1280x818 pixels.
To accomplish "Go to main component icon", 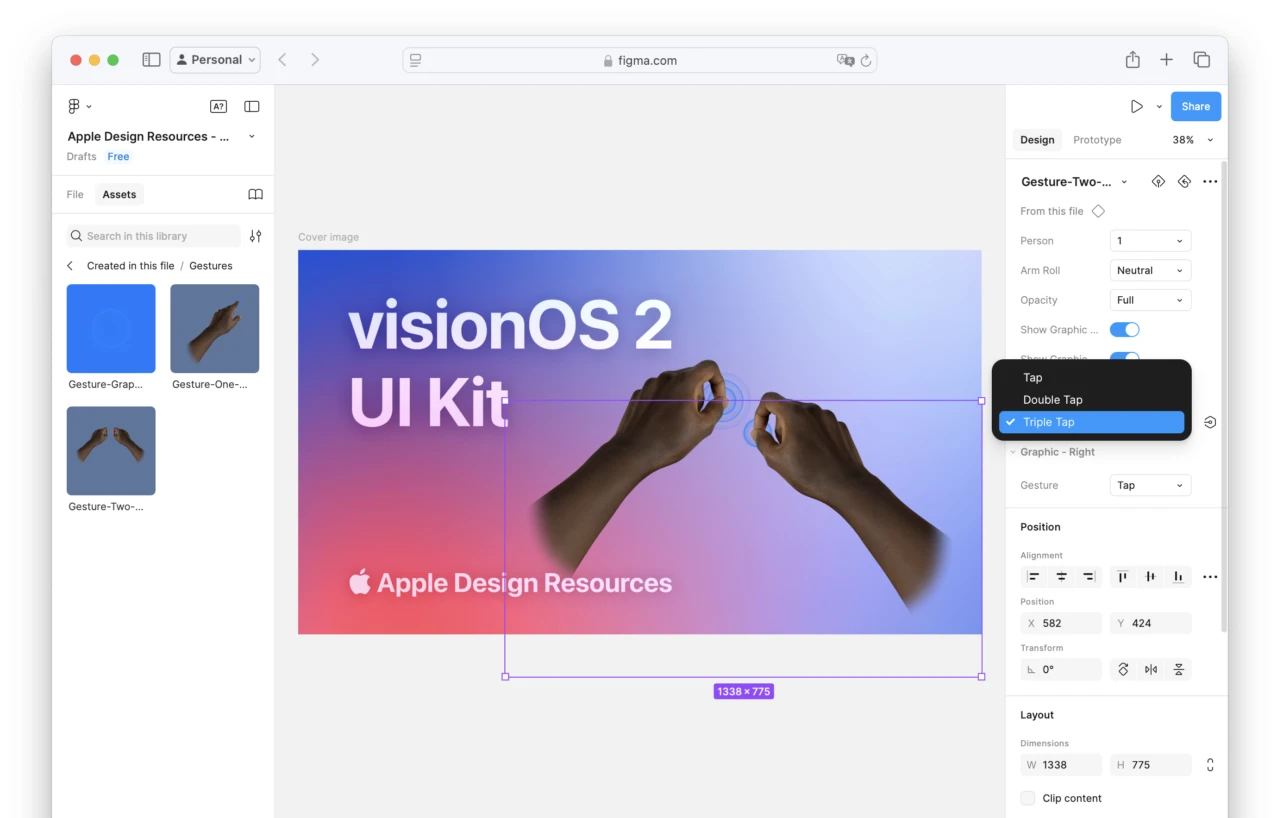I will pyautogui.click(x=1158, y=182).
